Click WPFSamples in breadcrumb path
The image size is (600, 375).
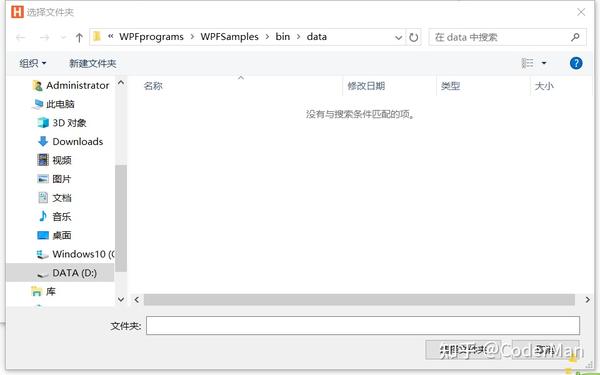pos(229,37)
